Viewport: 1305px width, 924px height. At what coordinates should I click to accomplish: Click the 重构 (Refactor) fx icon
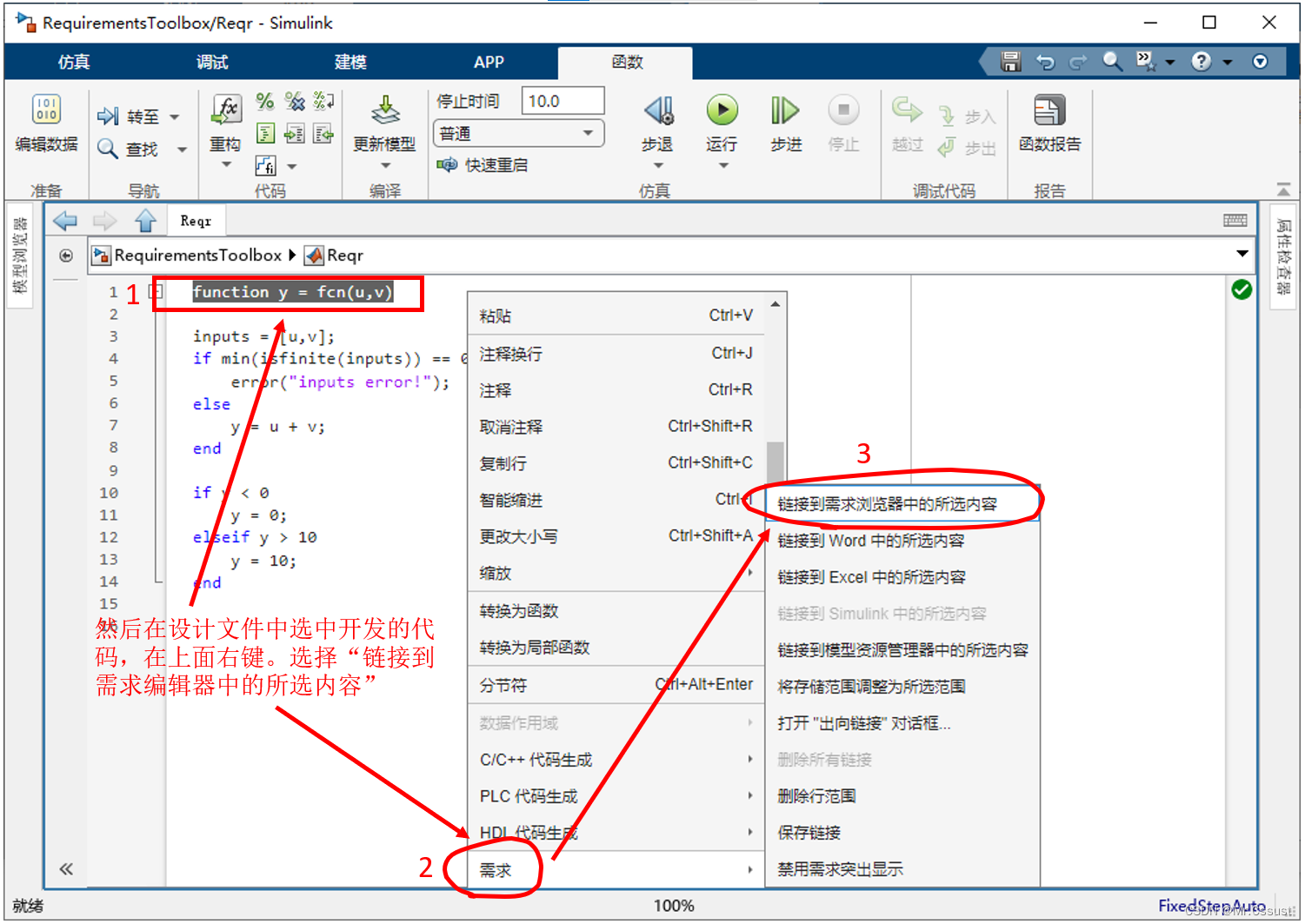226,110
